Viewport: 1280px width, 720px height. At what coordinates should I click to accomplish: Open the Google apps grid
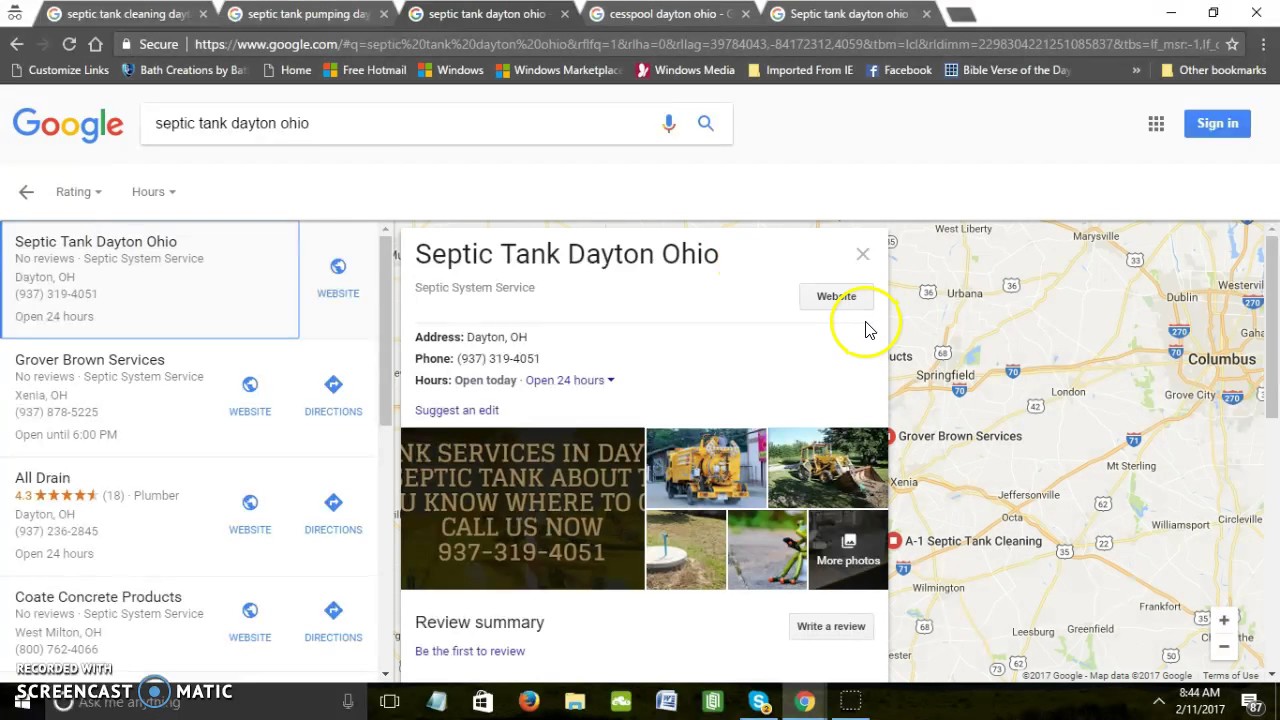pos(1156,123)
